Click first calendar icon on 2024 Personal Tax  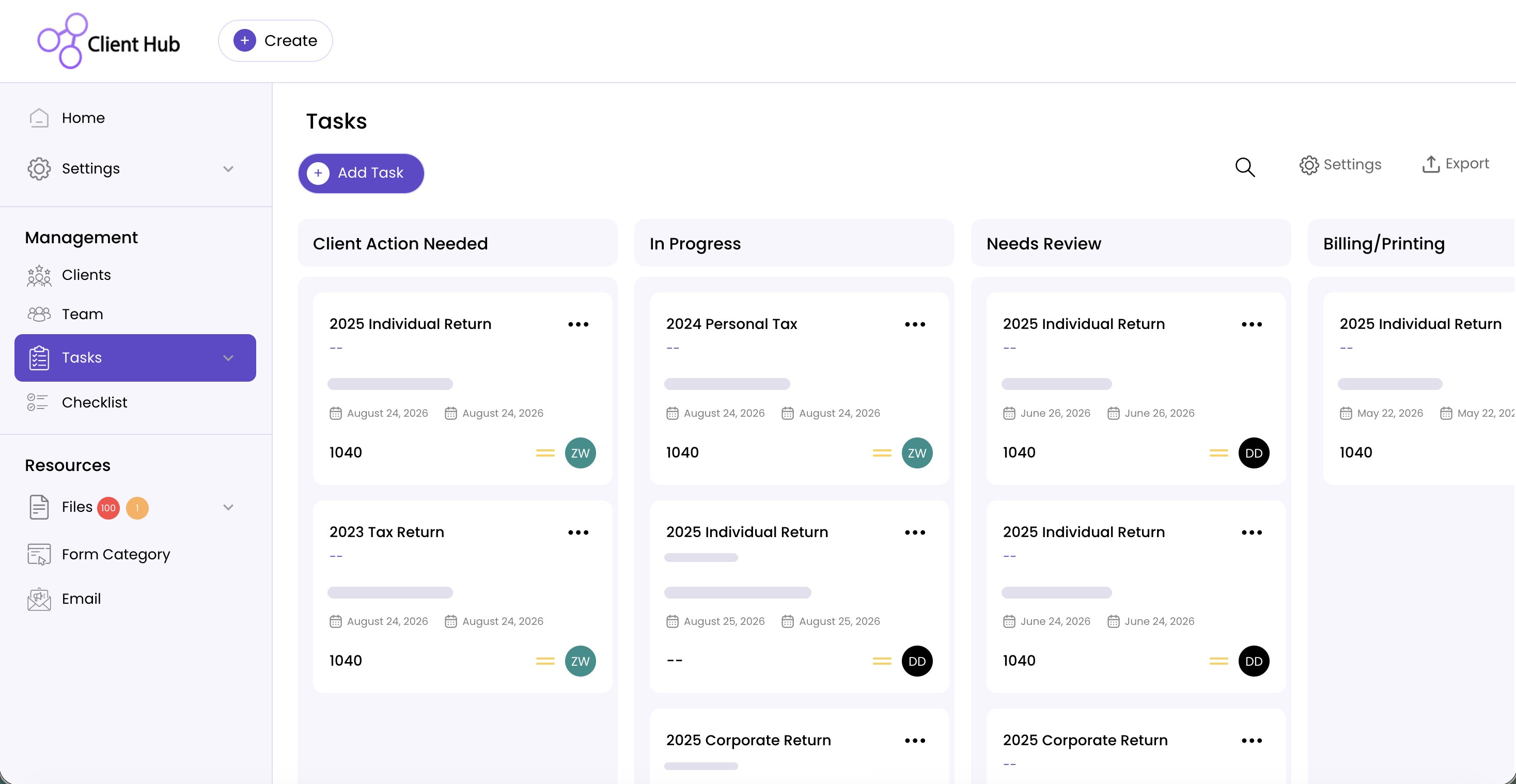[672, 414]
